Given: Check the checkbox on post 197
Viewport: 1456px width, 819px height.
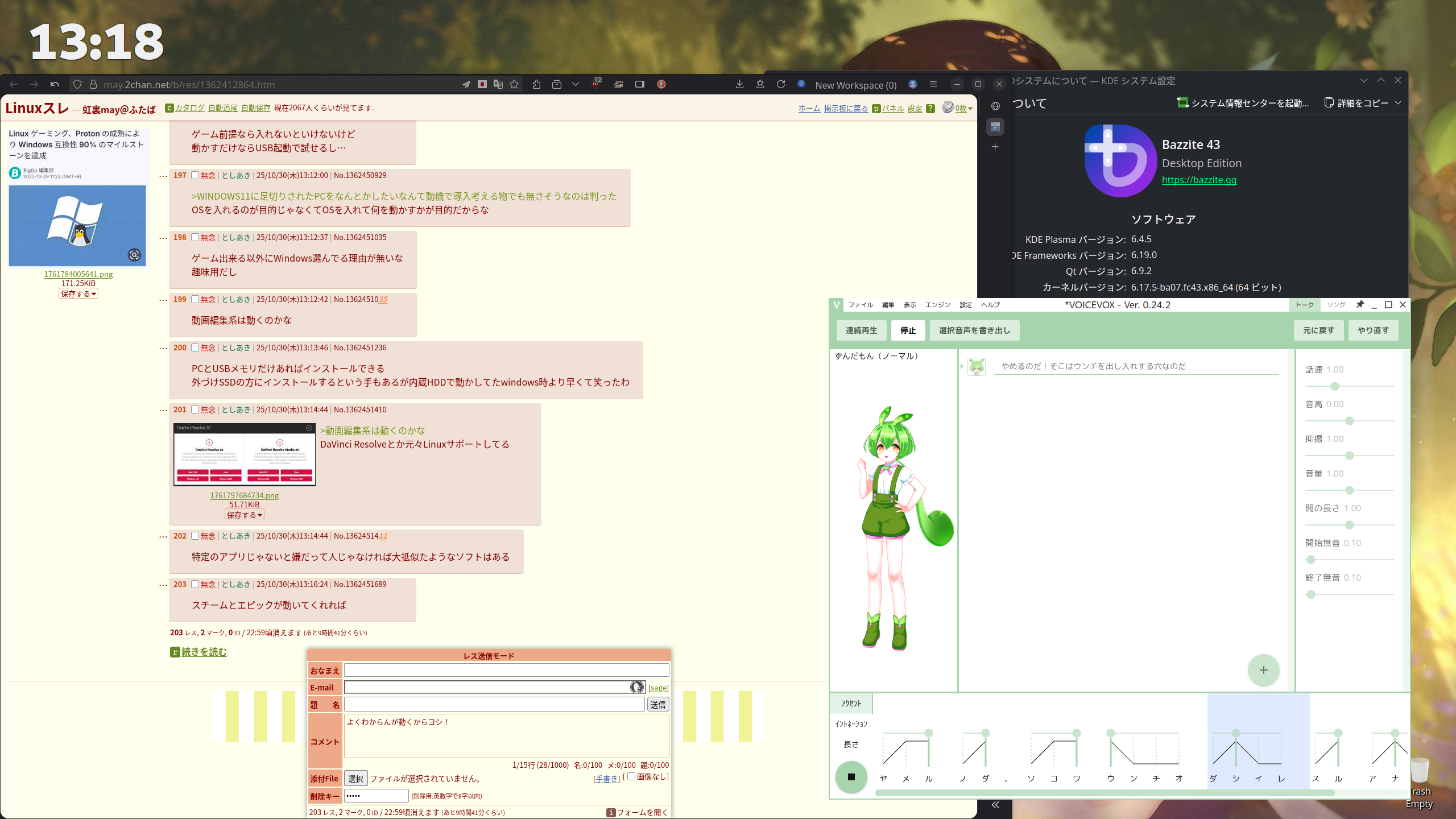Looking at the screenshot, I should pos(195,175).
